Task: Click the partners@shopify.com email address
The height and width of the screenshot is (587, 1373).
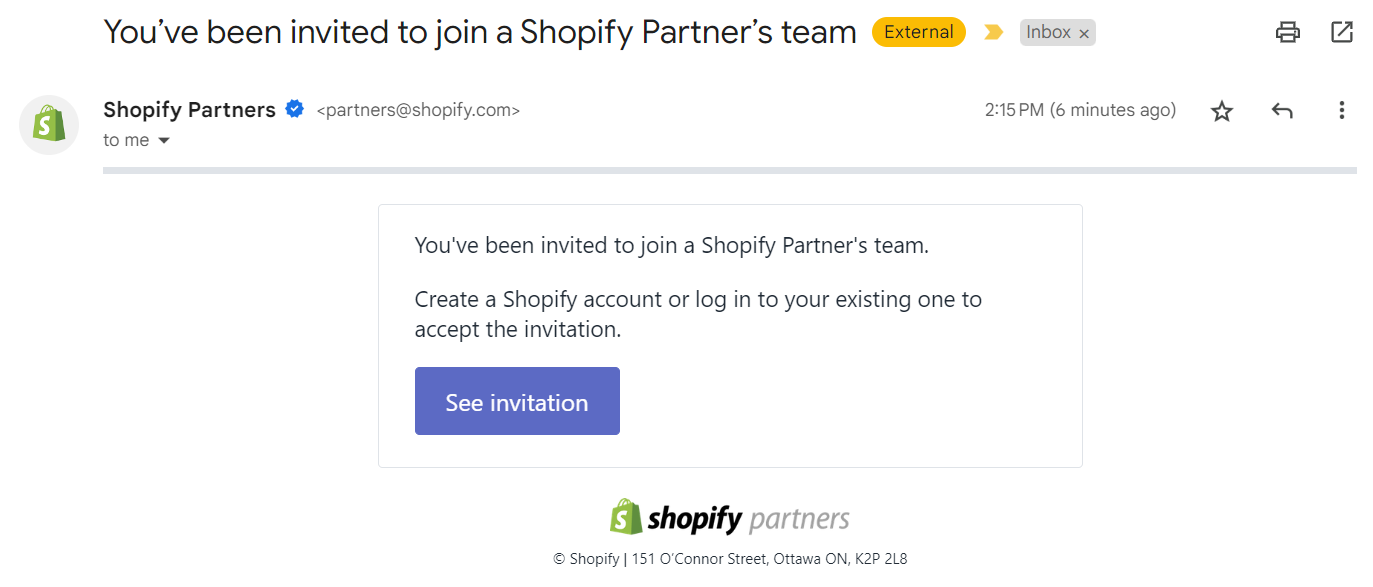Action: pyautogui.click(x=418, y=111)
